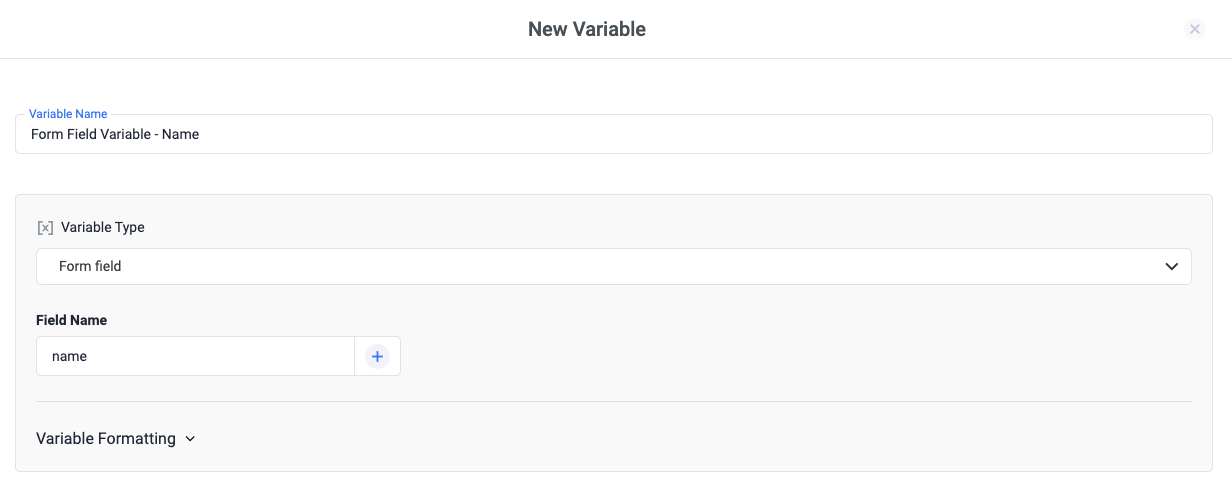Click the bold Field Name label
Screen dimensions: 1232x501
[72, 320]
